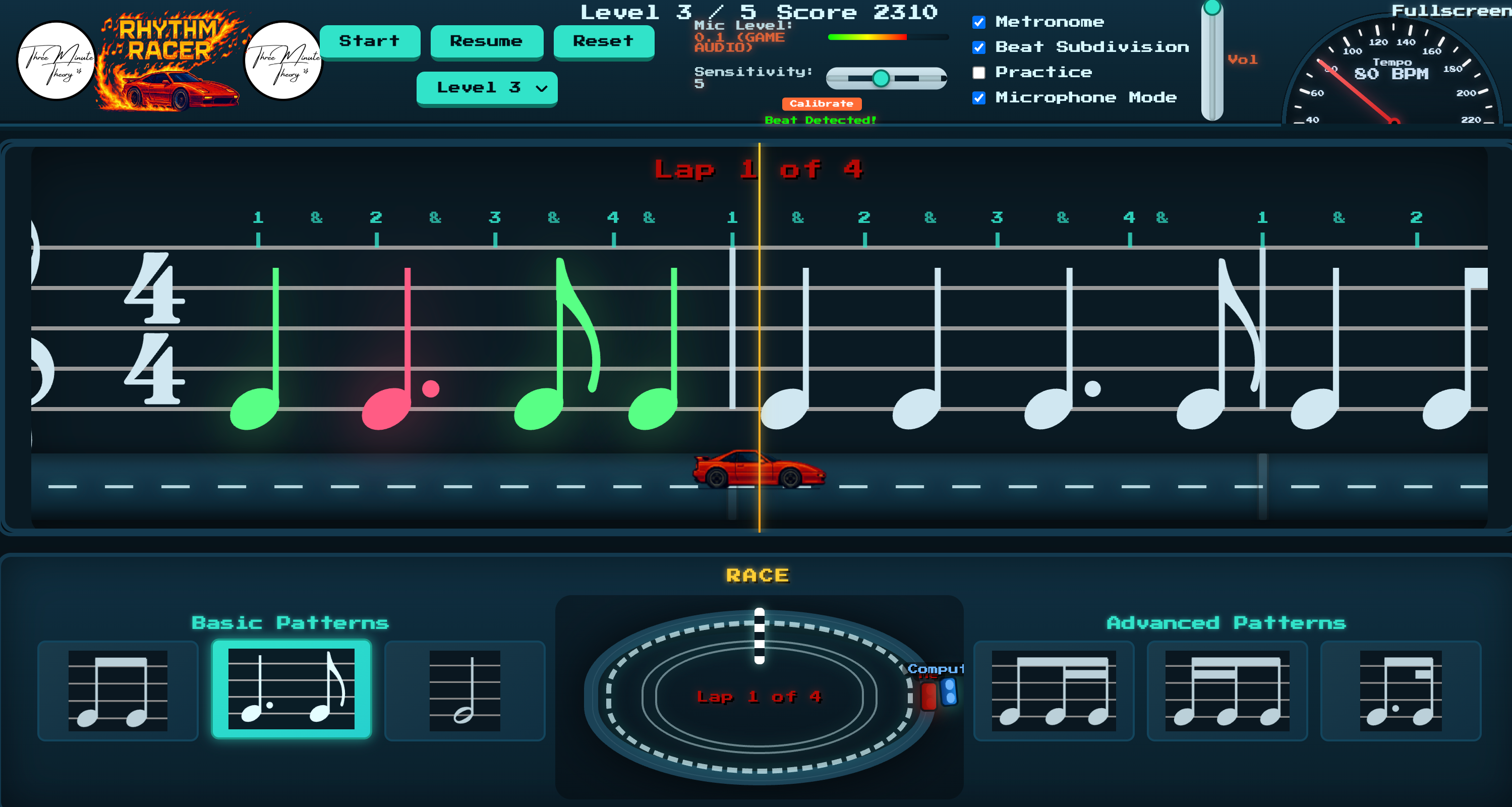Choose the dotted eighth sixteenth advanced pattern
1512x807 pixels.
(x=1401, y=691)
